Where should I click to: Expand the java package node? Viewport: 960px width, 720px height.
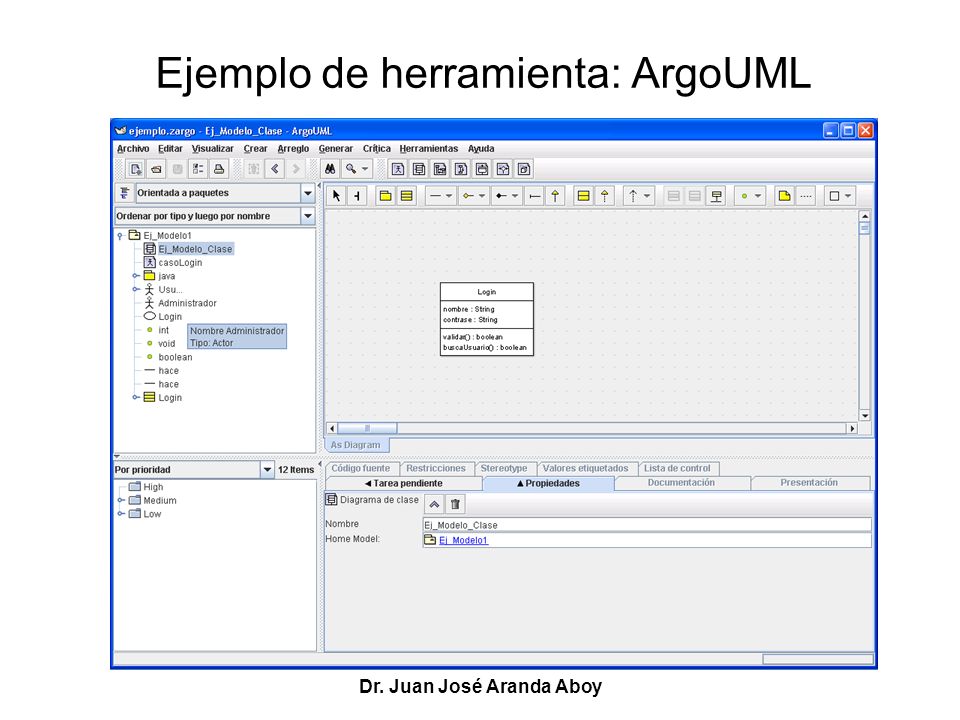pos(136,276)
